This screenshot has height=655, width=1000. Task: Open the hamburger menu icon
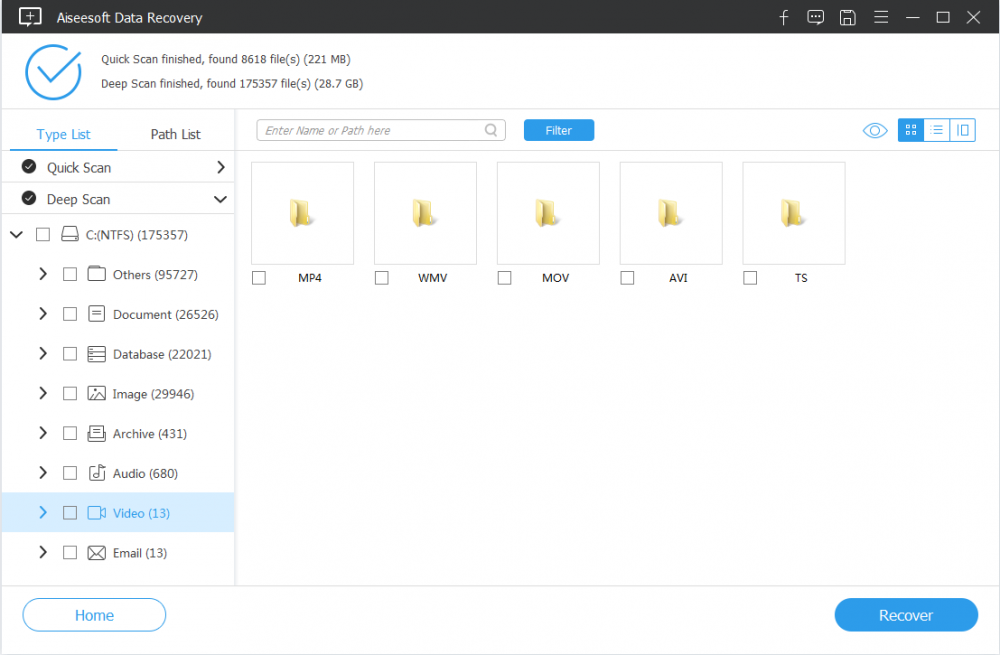click(879, 17)
